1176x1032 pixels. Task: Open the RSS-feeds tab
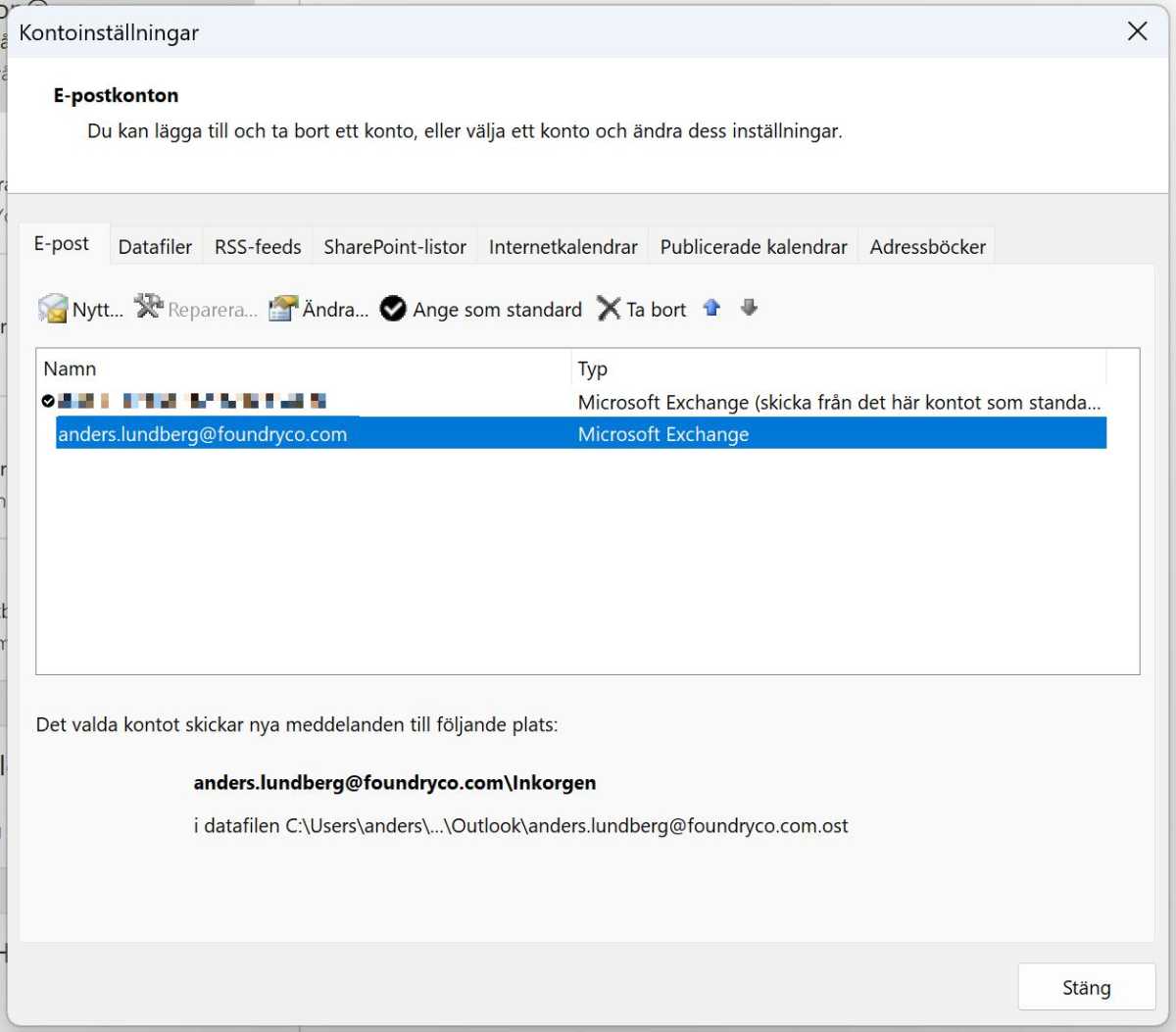point(257,246)
